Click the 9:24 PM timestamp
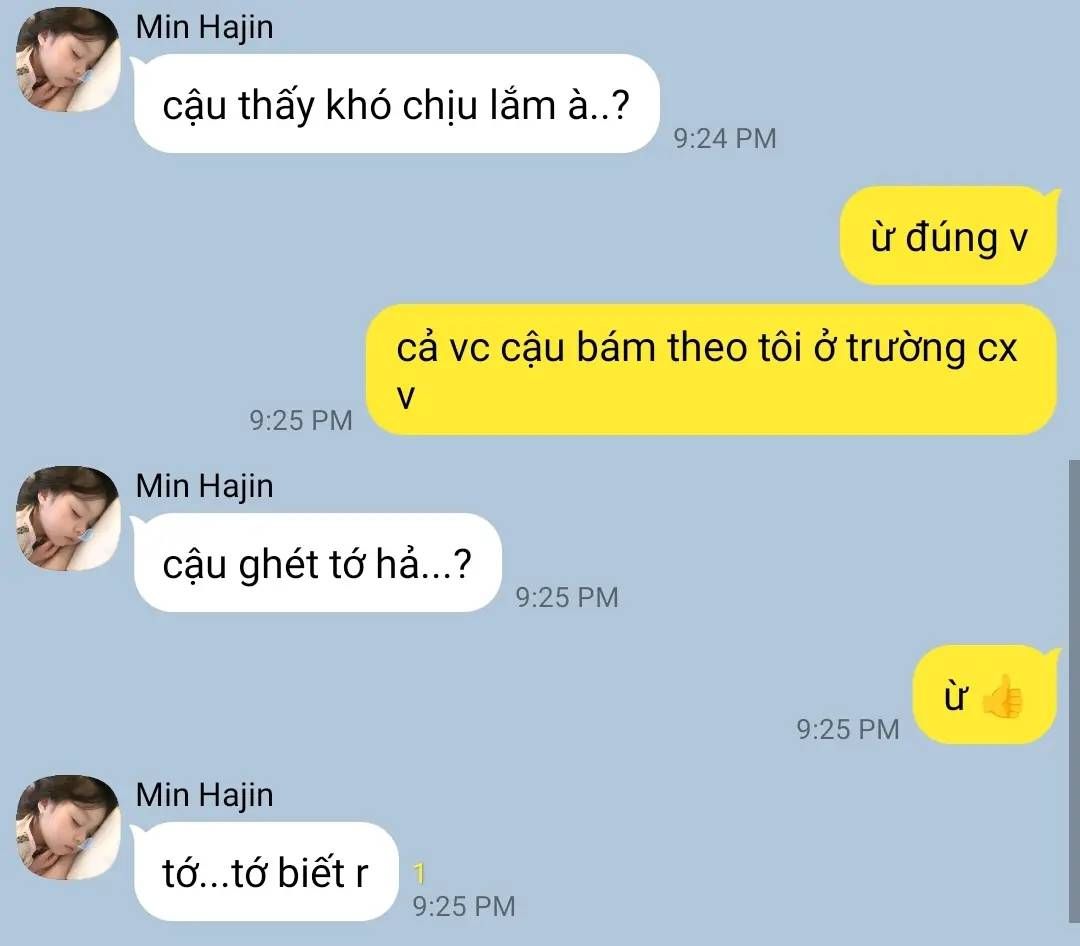 point(725,138)
